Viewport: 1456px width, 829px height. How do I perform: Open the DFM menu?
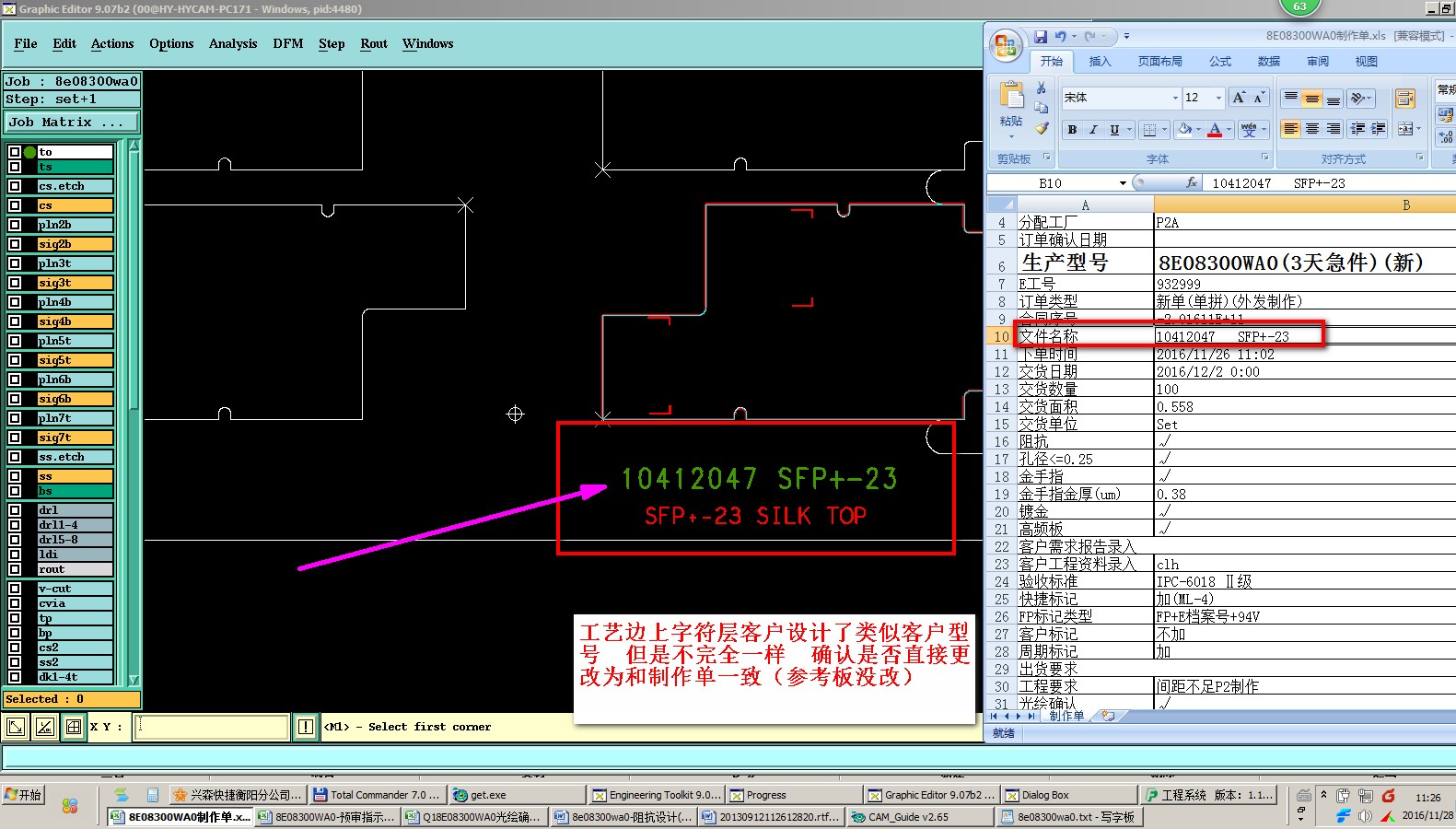click(288, 43)
